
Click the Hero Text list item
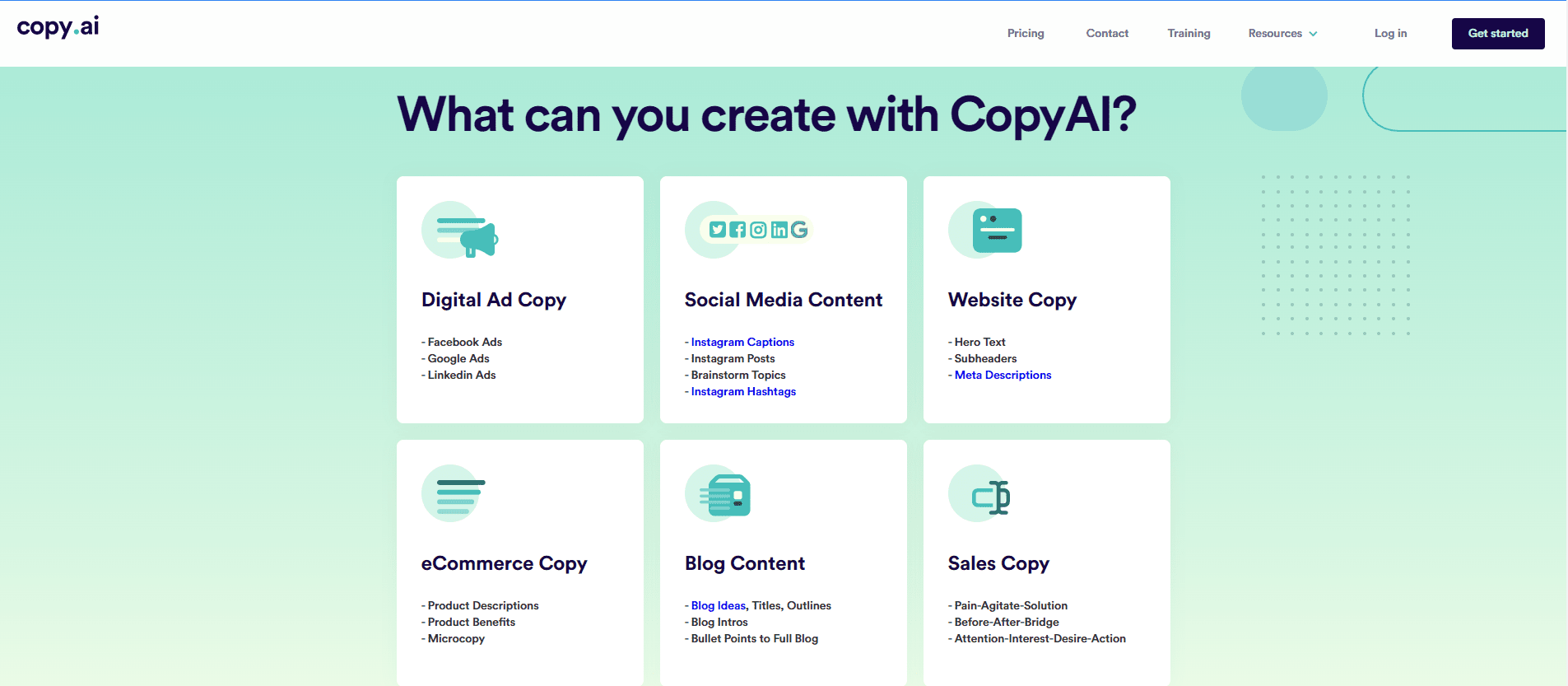point(977,342)
